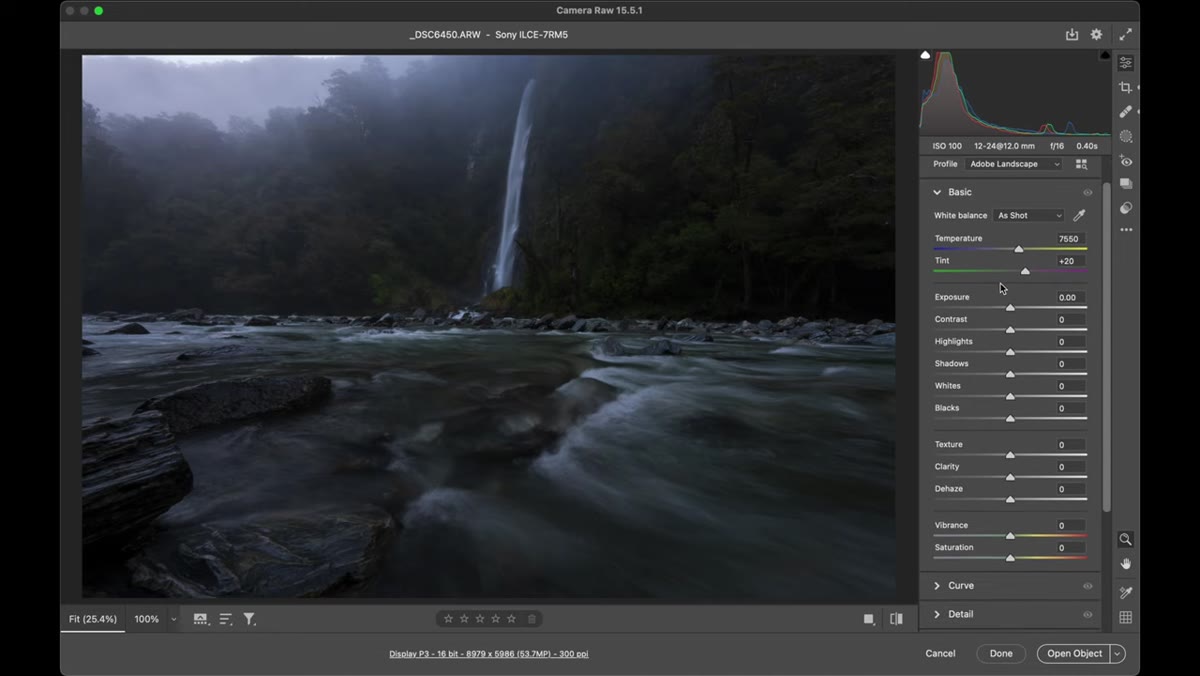1200x676 pixels.
Task: Click the Saturation slider
Action: pos(1010,558)
